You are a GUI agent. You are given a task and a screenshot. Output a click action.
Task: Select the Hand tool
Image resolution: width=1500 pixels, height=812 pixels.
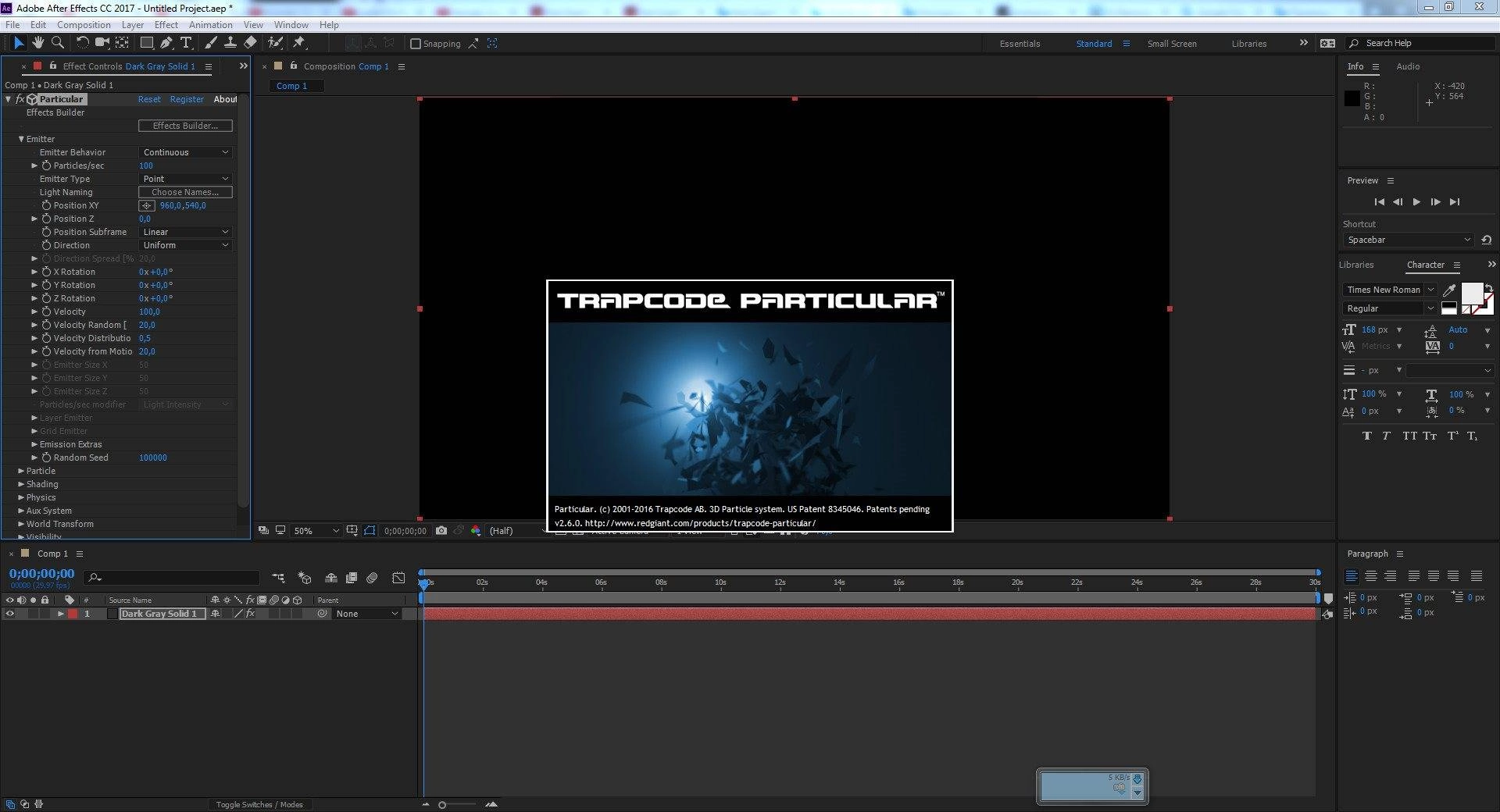pos(37,43)
